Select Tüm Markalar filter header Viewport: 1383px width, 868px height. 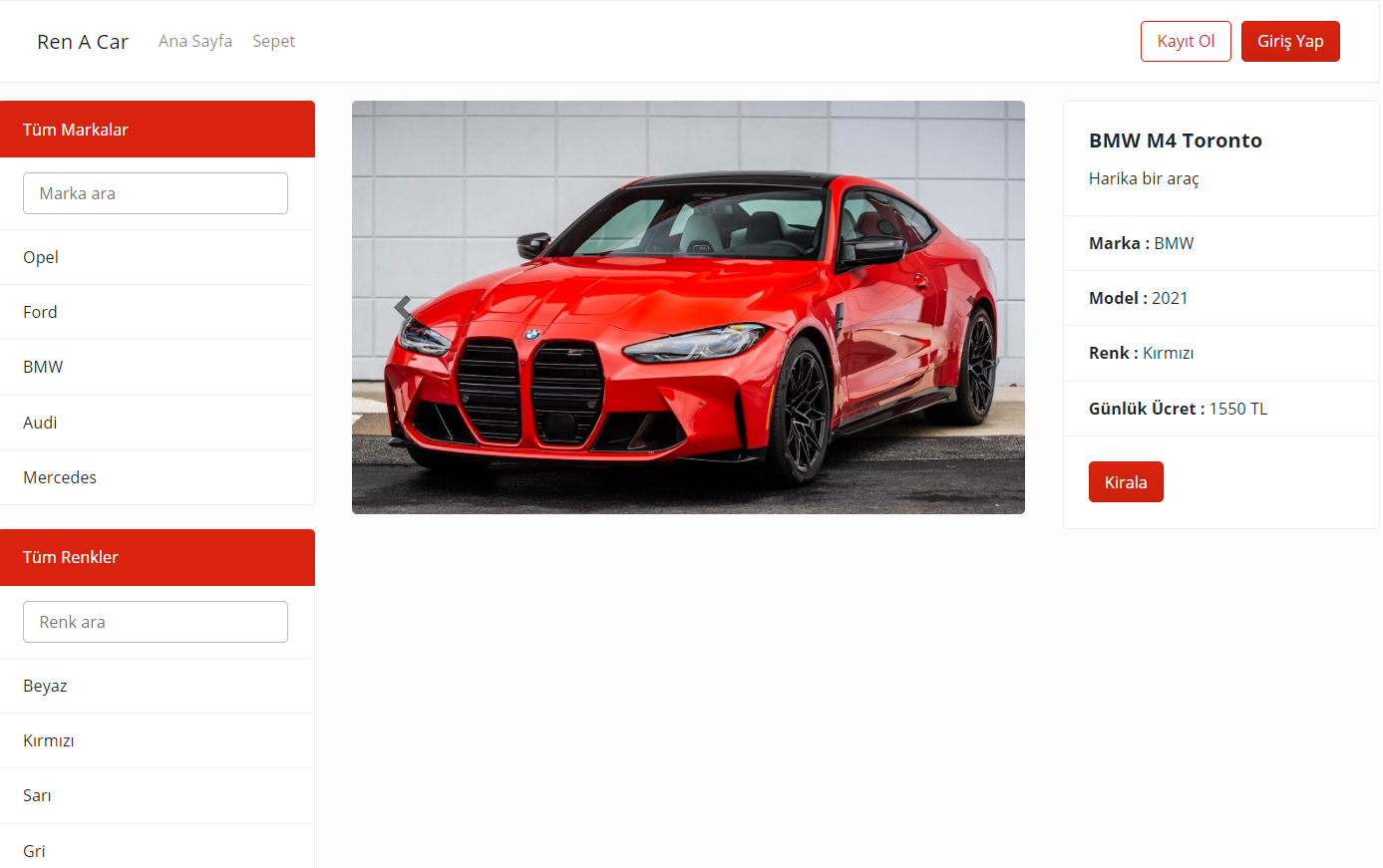(158, 130)
